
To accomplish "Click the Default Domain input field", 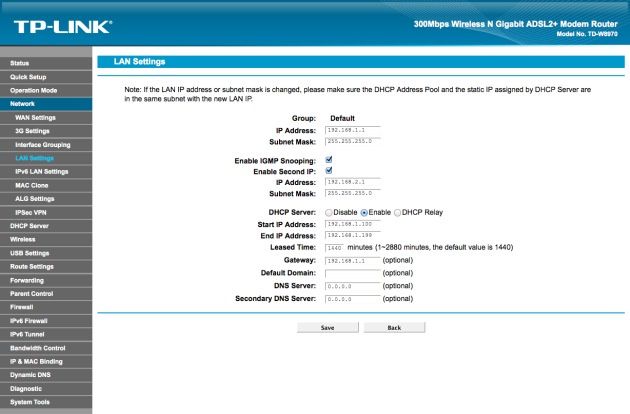I will [x=352, y=273].
